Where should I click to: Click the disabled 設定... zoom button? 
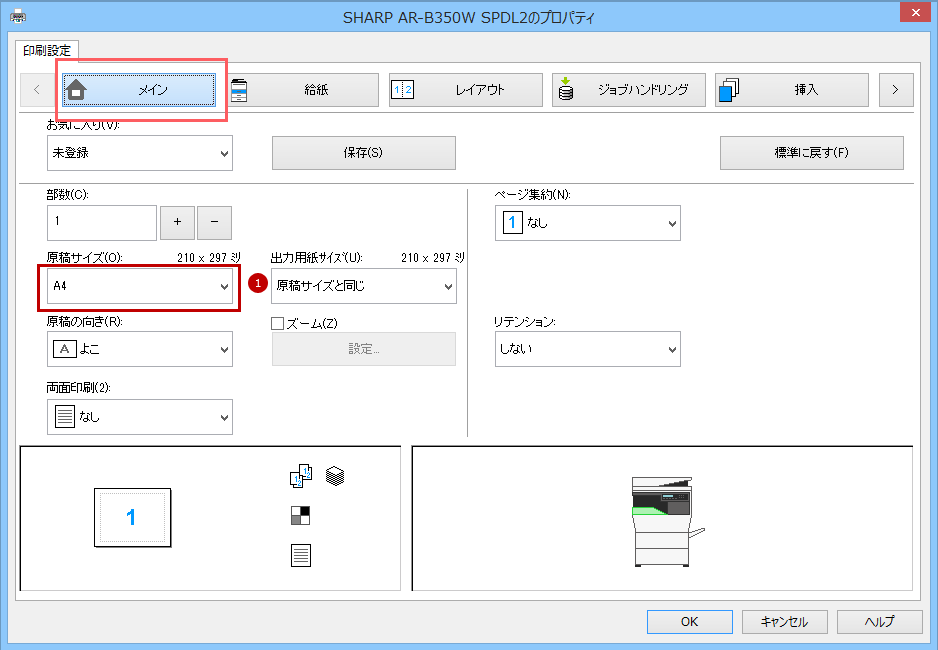(364, 349)
